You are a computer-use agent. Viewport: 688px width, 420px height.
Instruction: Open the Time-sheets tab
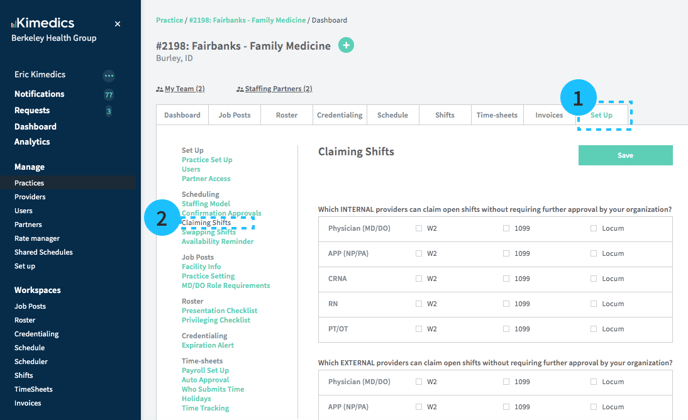coord(496,115)
